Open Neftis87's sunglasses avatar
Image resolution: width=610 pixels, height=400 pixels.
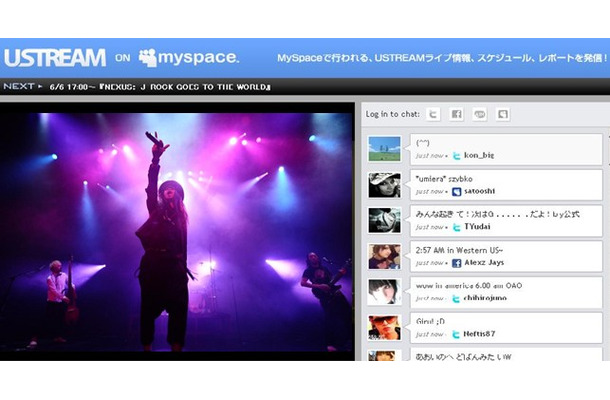pos(384,328)
